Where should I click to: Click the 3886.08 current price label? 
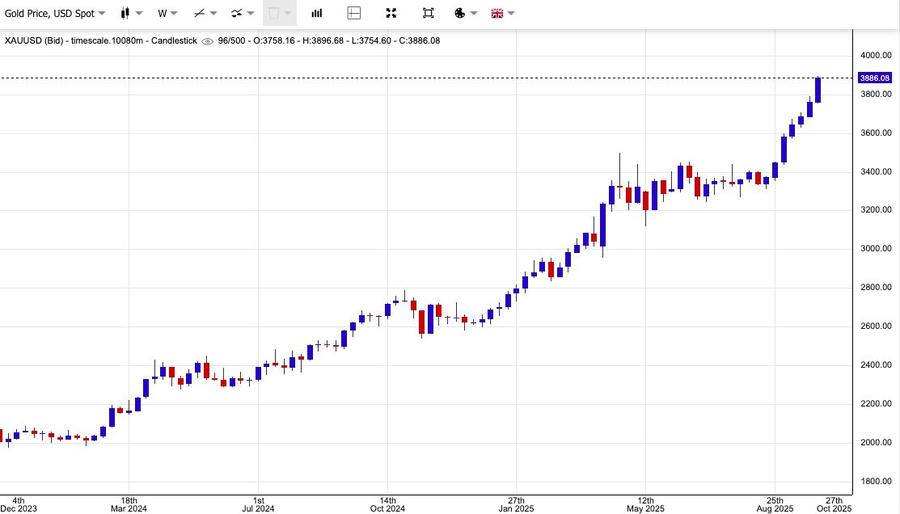click(x=873, y=78)
